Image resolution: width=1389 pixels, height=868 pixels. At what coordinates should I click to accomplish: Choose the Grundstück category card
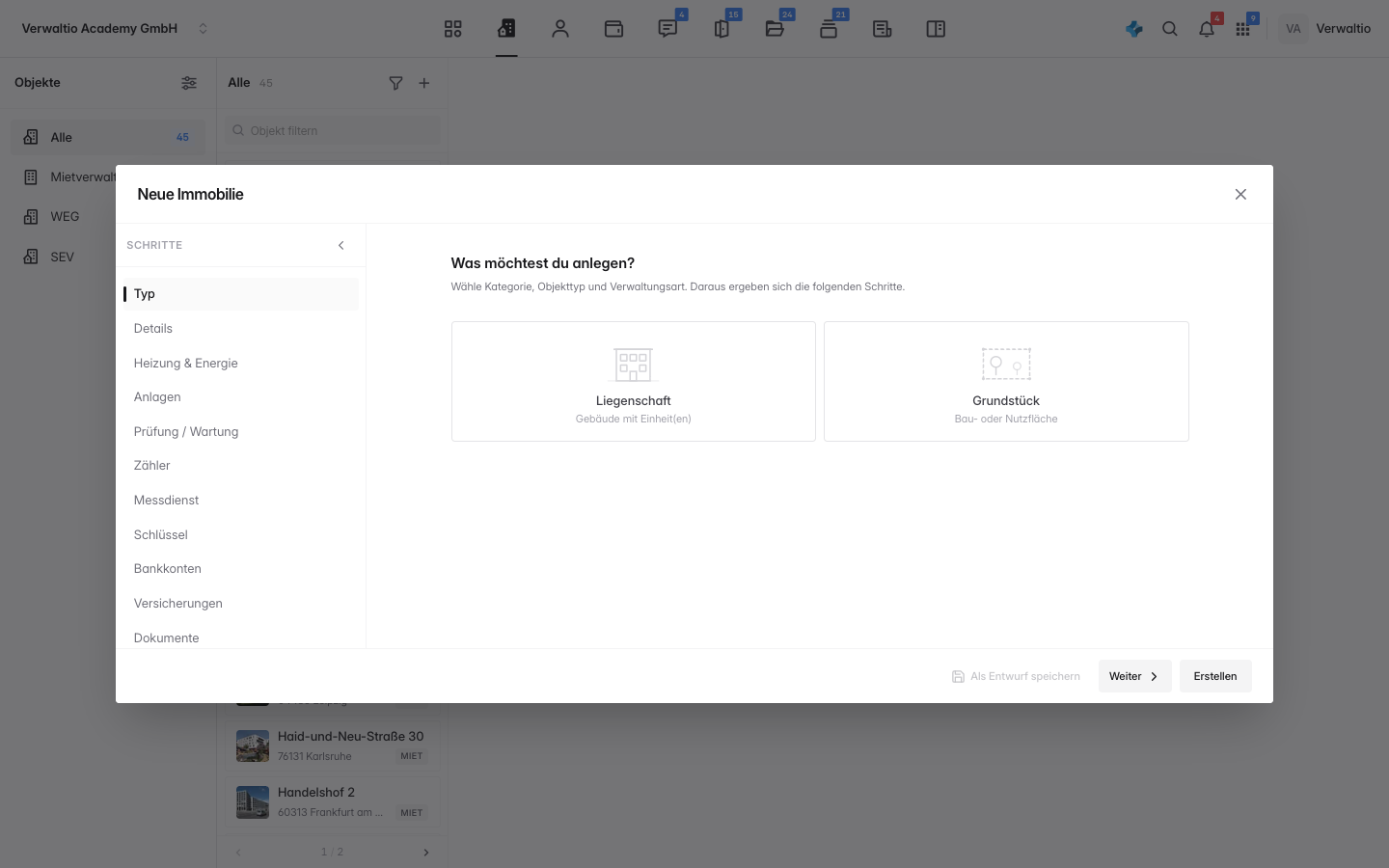tap(1006, 382)
